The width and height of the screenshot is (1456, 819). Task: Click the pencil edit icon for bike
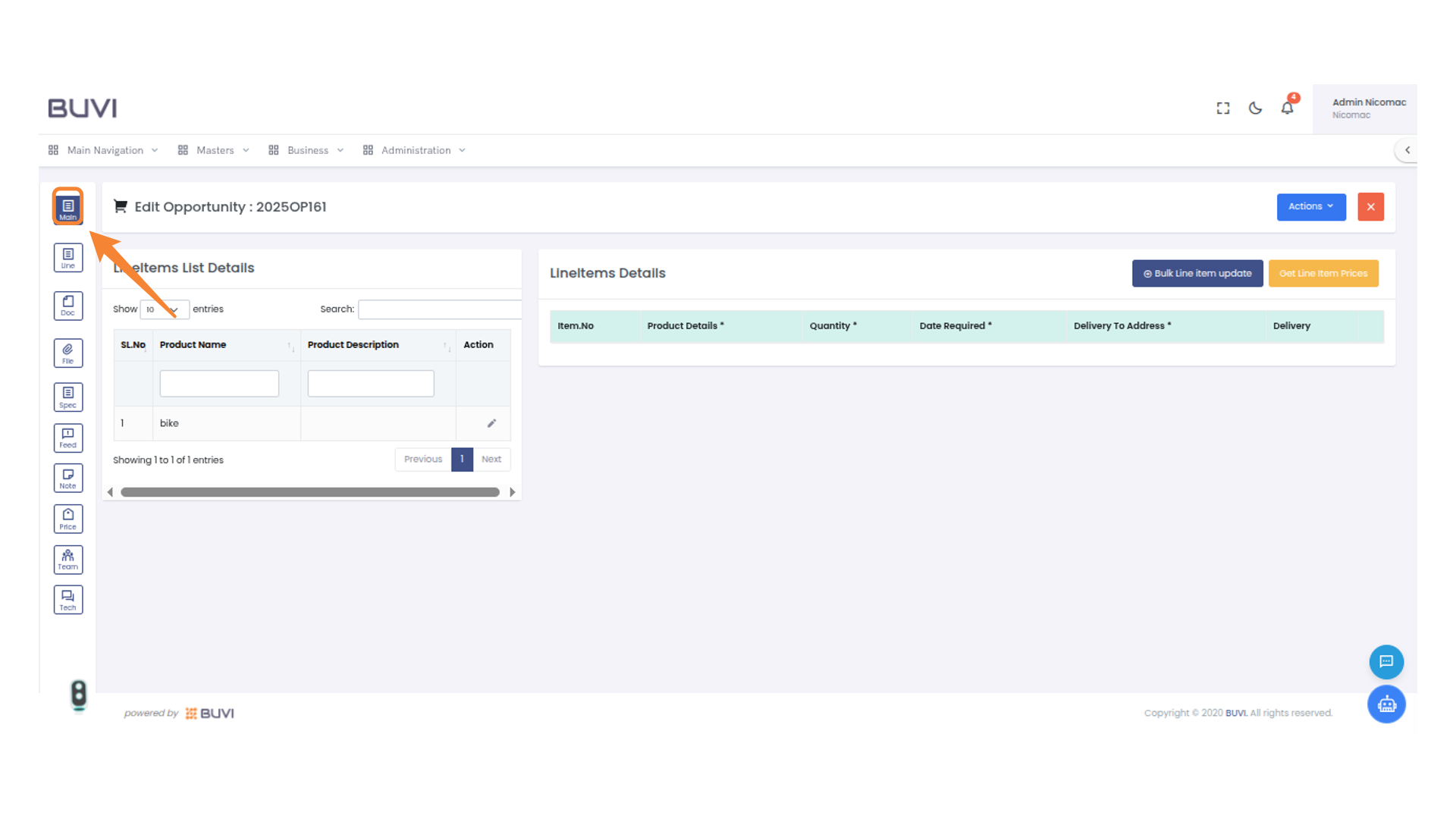(491, 423)
